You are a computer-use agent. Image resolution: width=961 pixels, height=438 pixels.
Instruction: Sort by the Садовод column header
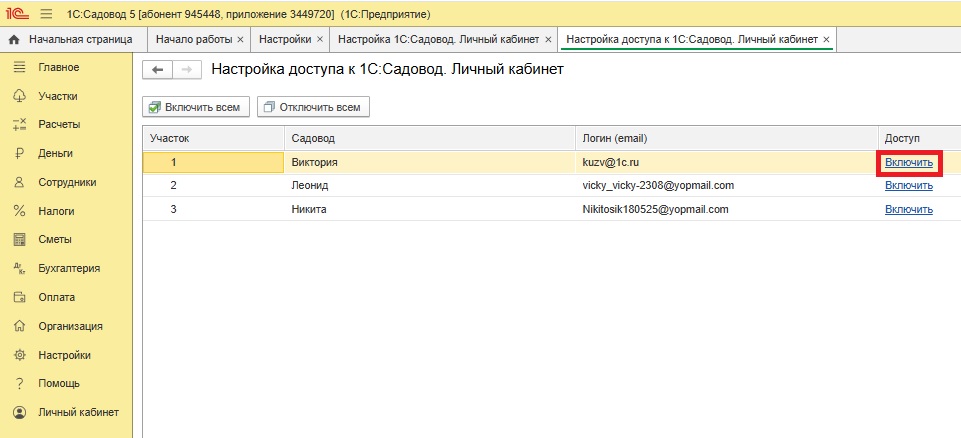pyautogui.click(x=430, y=138)
